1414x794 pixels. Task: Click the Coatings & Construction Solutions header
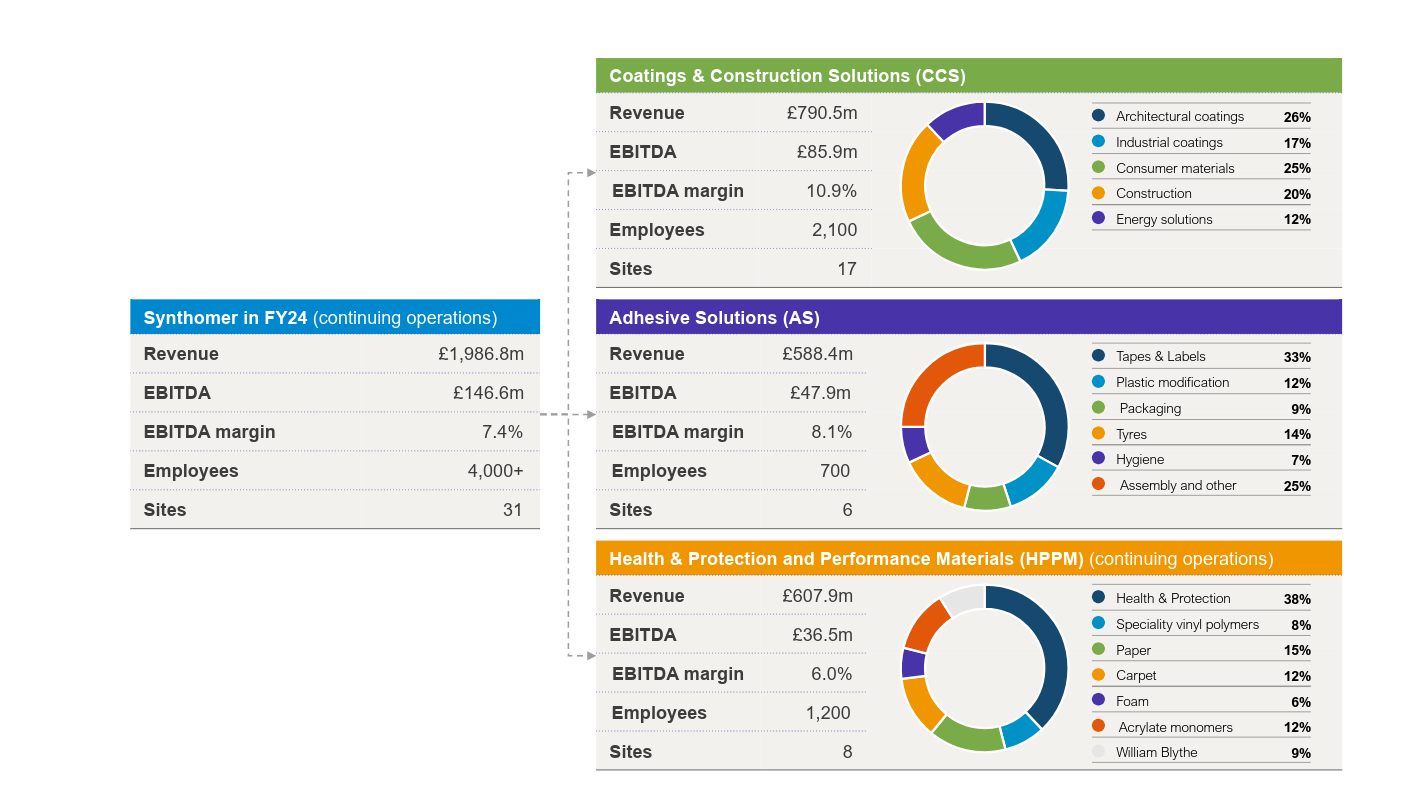[787, 76]
